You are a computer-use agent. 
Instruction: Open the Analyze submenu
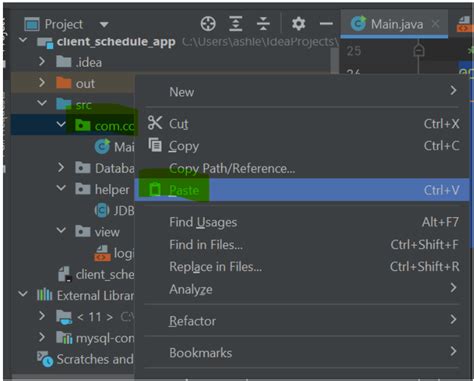pyautogui.click(x=302, y=289)
